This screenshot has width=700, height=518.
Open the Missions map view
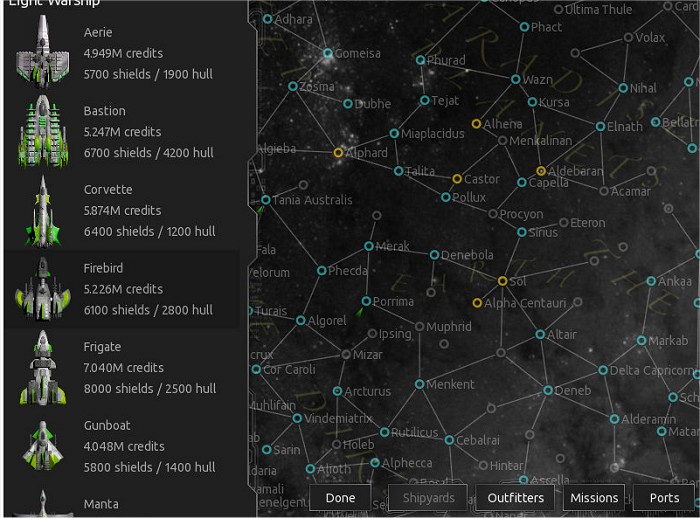point(594,497)
